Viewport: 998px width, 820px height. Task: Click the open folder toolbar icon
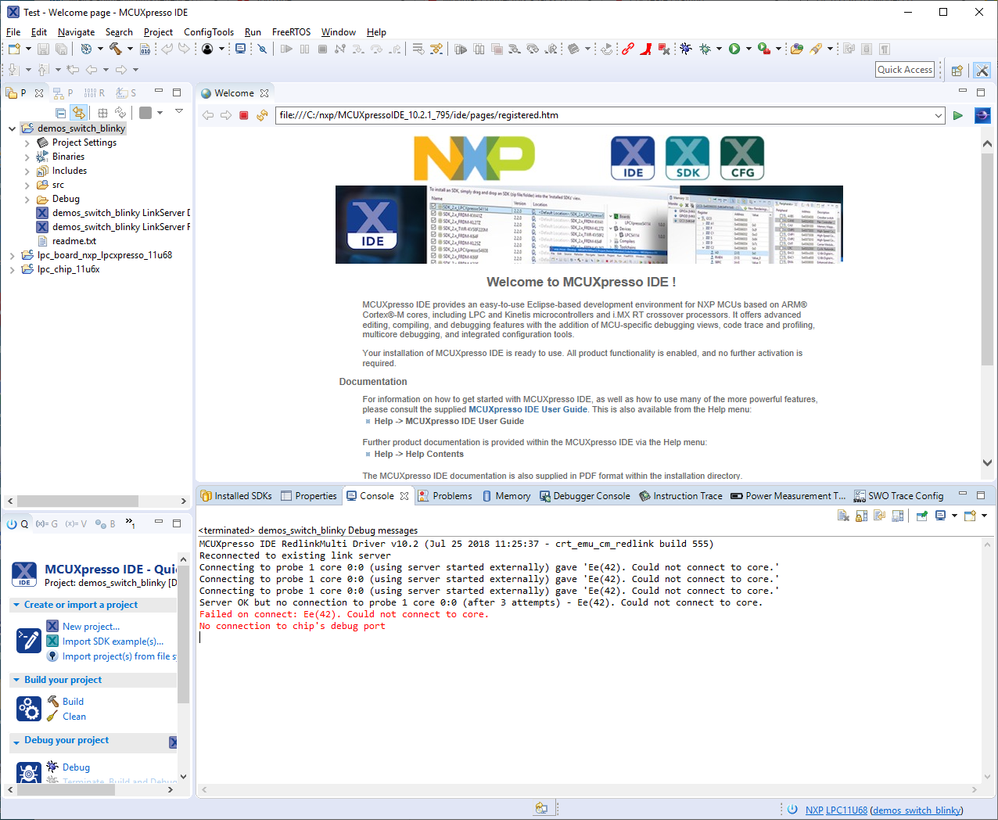(x=797, y=49)
